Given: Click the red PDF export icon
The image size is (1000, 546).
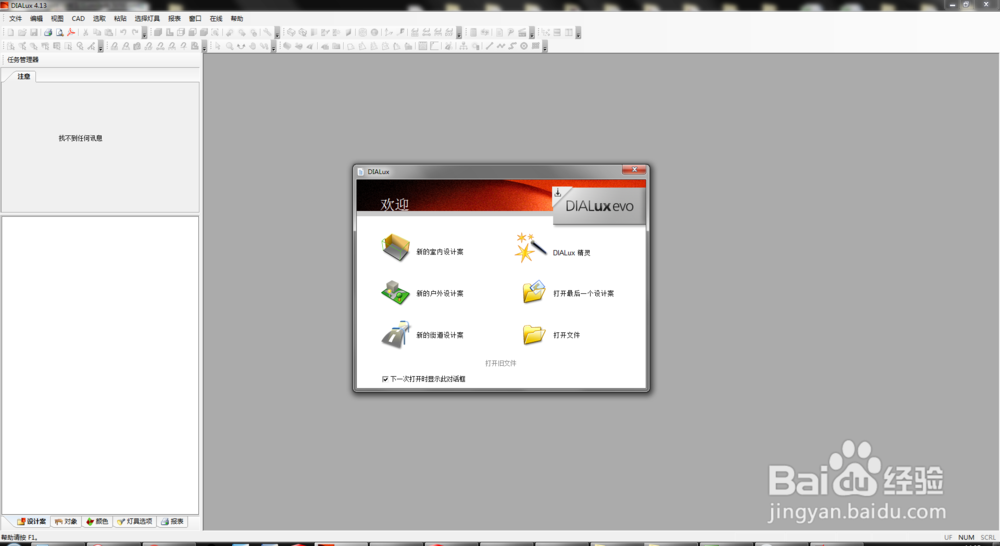Looking at the screenshot, I should point(71,32).
